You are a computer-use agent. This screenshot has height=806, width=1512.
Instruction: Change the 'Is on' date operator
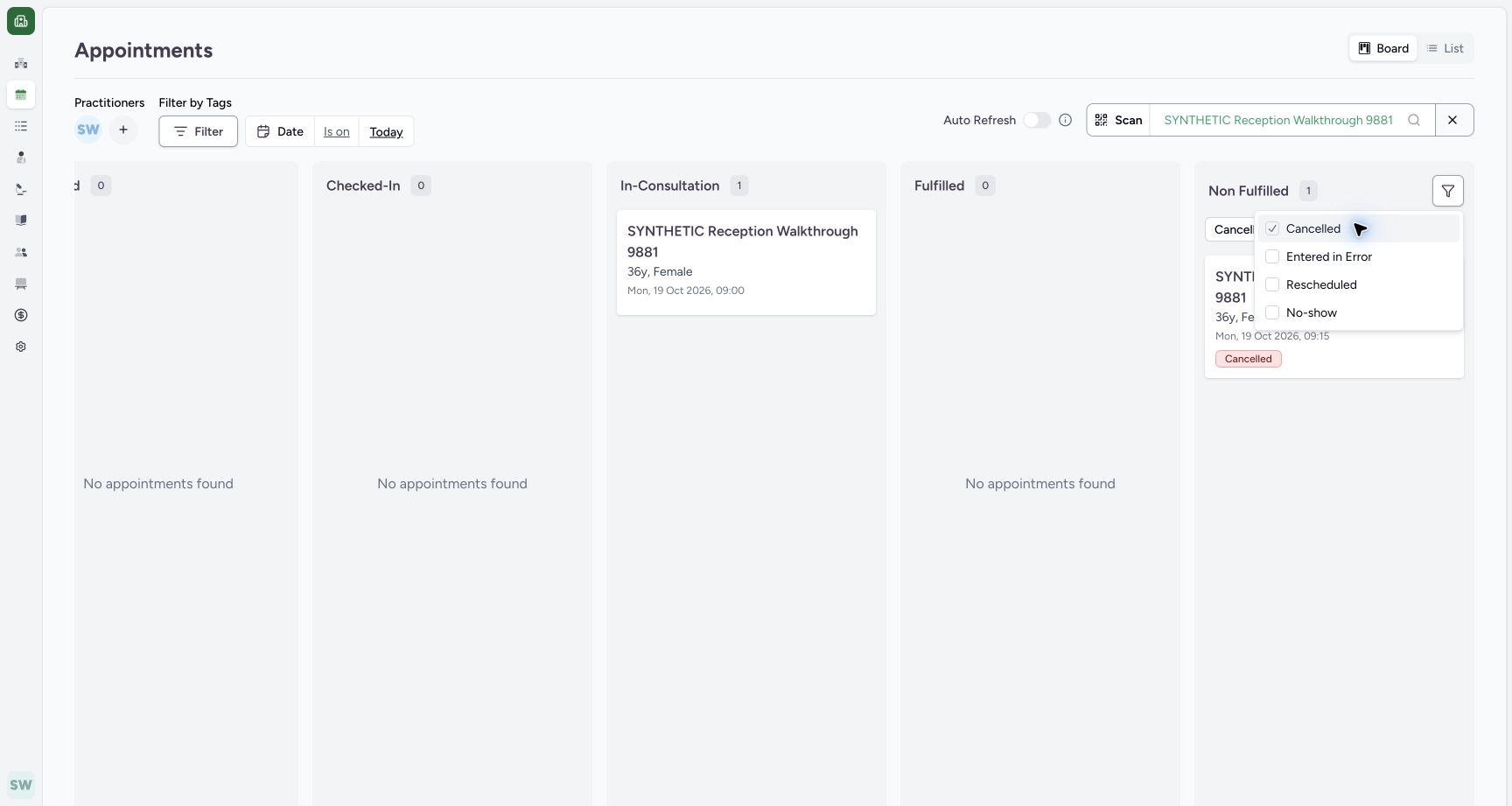(337, 131)
